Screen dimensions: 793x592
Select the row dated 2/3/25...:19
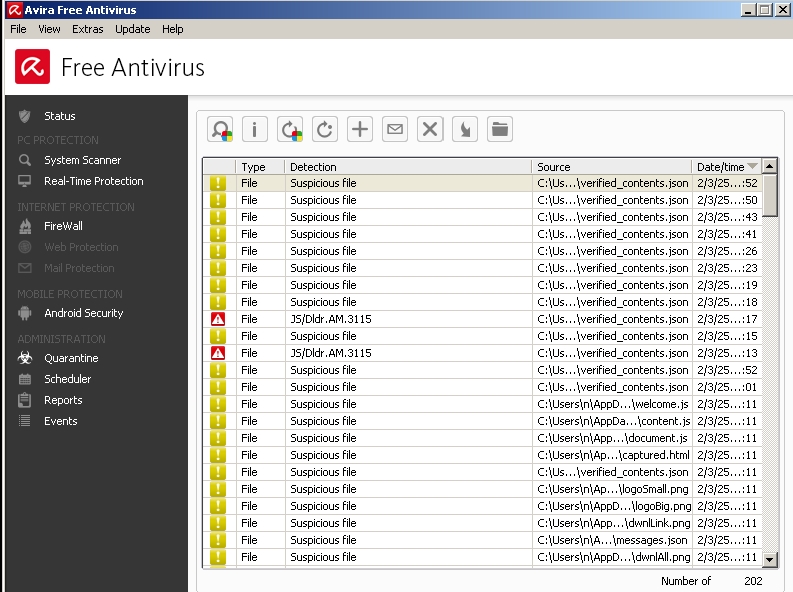pyautogui.click(x=482, y=285)
